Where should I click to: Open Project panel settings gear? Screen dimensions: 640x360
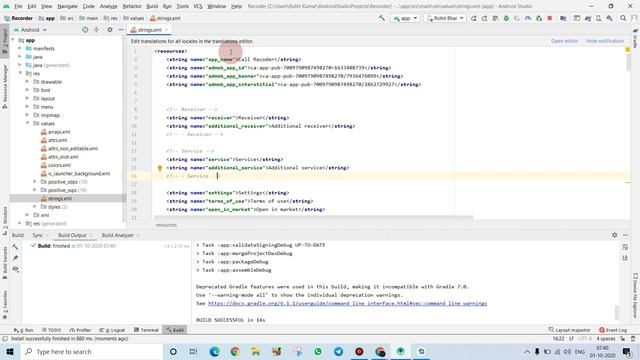(110, 30)
